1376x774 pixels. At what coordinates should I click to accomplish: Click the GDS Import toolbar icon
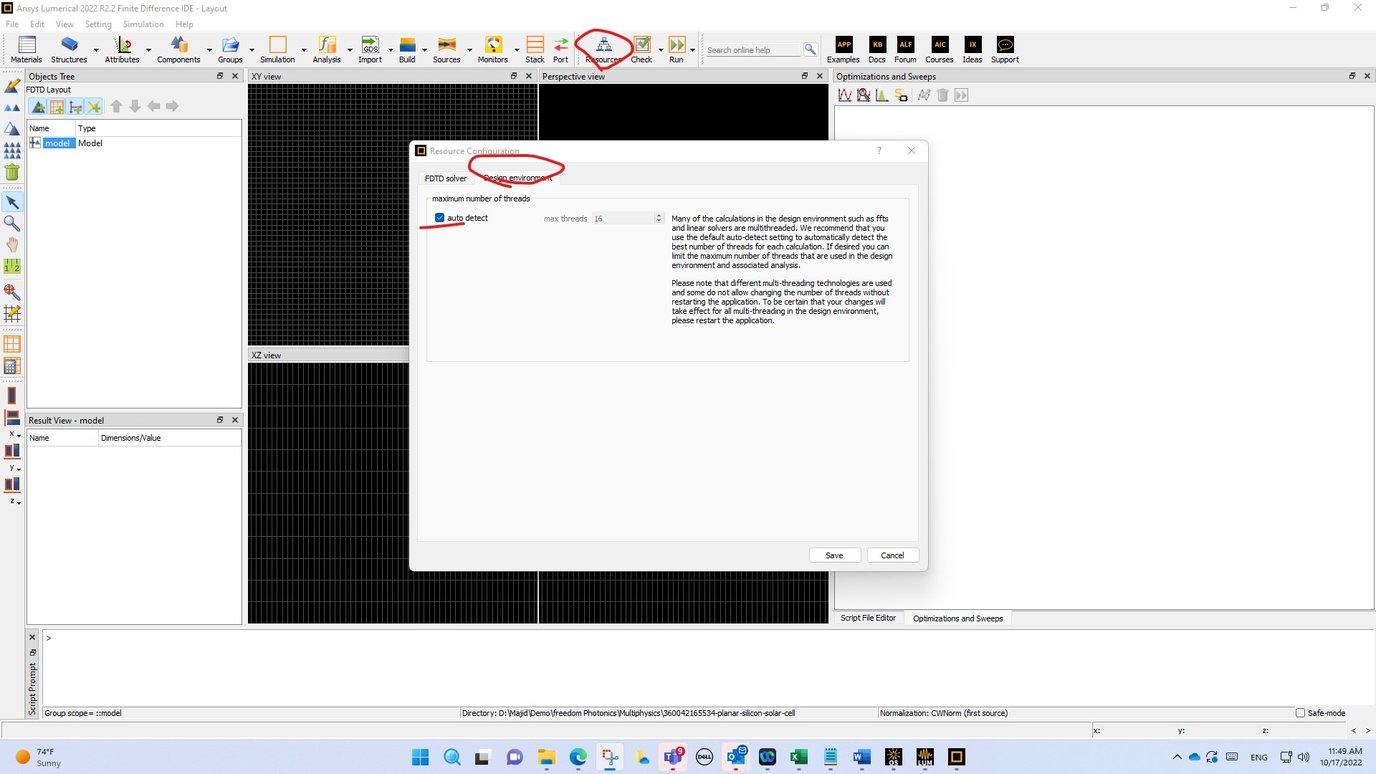click(x=370, y=47)
